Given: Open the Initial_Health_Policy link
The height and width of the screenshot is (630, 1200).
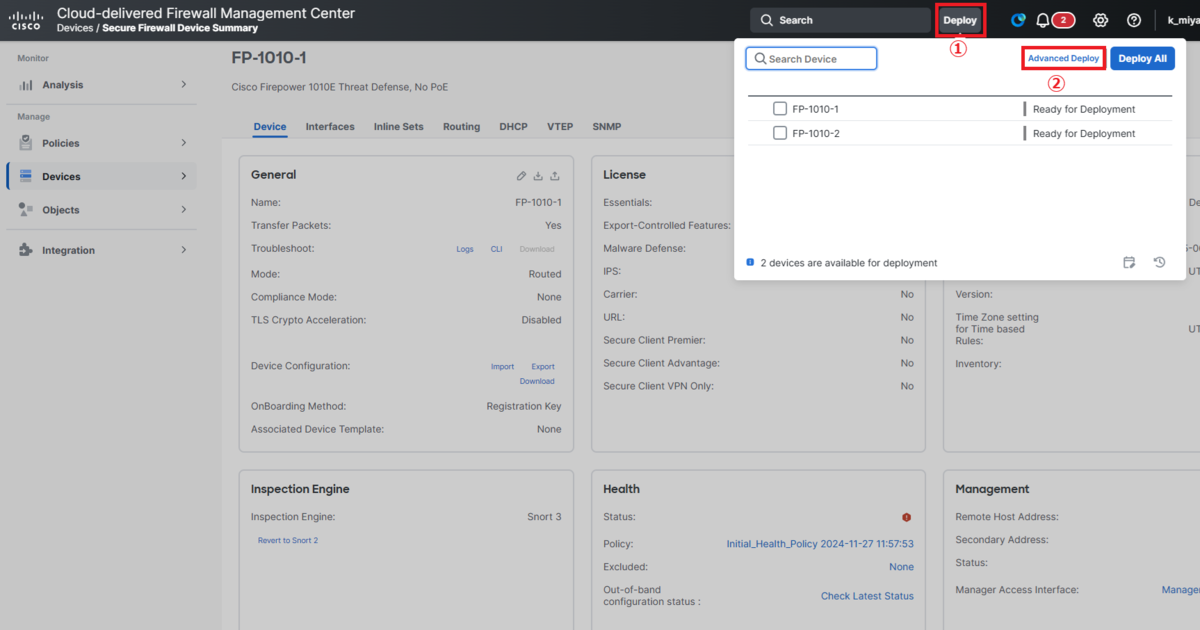Looking at the screenshot, I should (820, 544).
